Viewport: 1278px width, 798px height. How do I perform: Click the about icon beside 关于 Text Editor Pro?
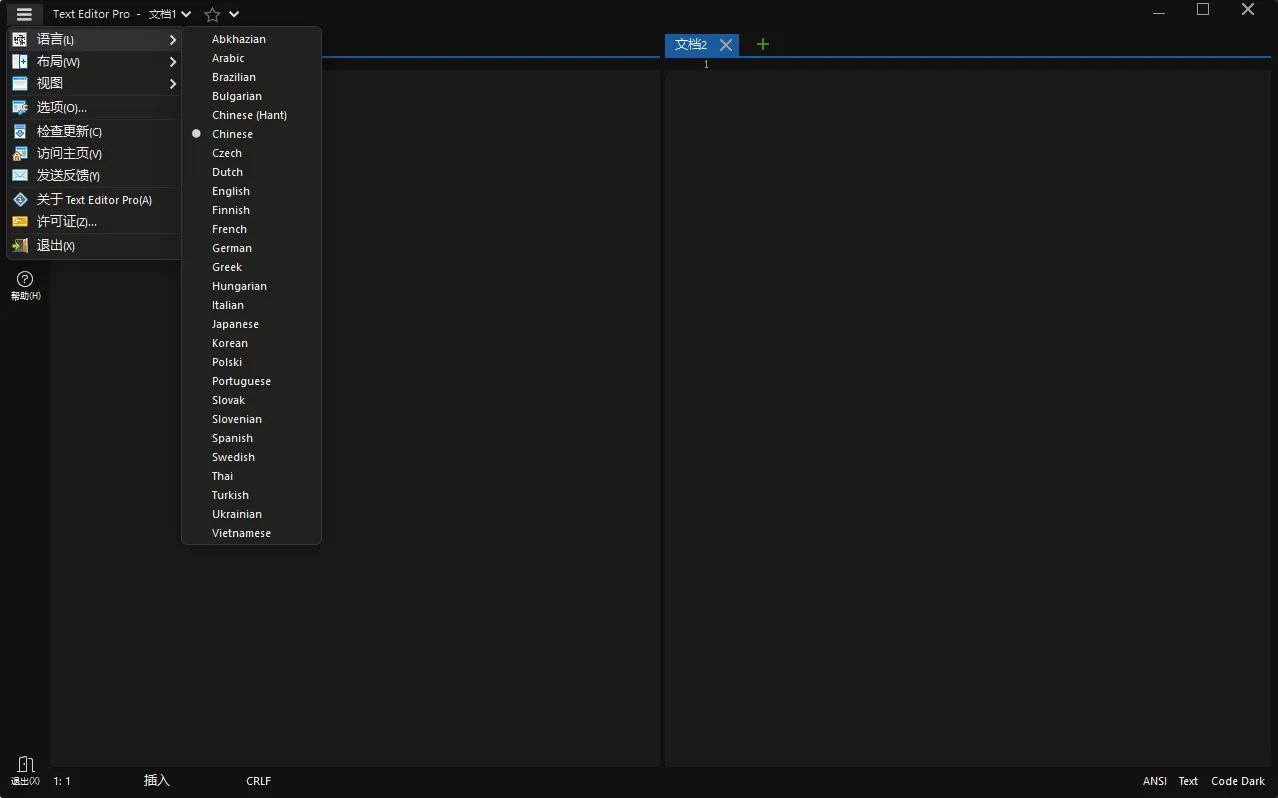click(20, 199)
